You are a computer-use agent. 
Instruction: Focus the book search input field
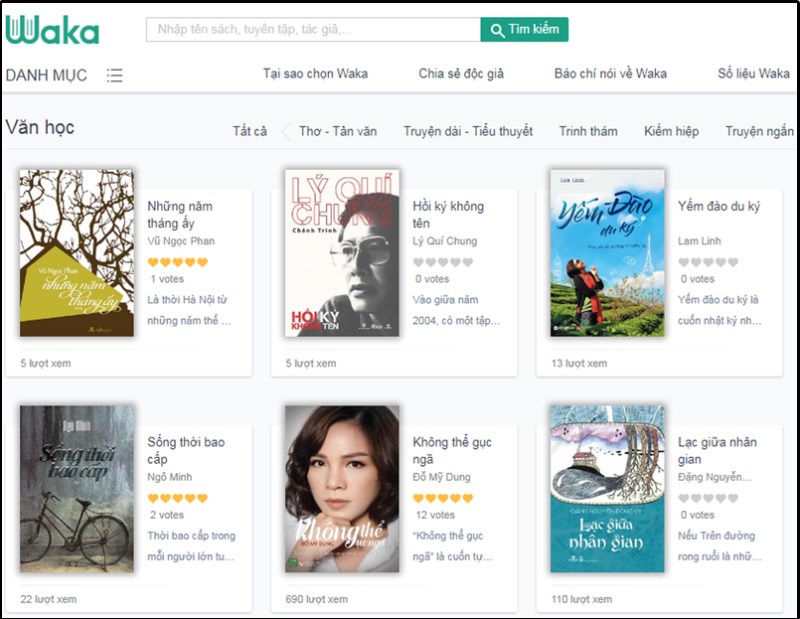(x=313, y=30)
